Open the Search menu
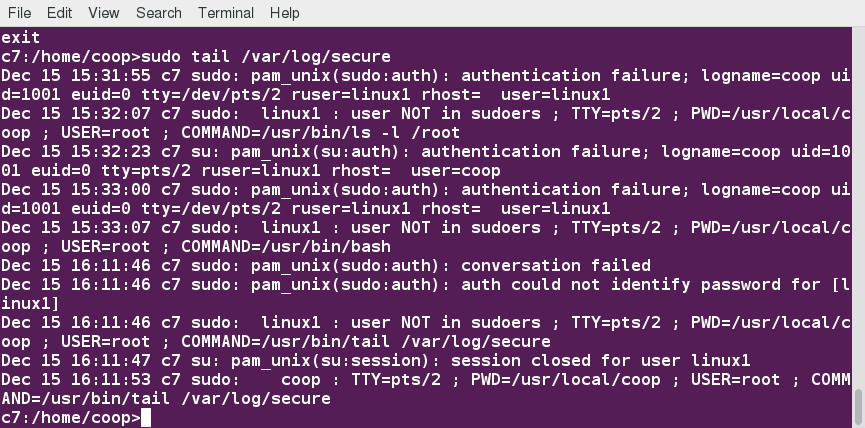 [159, 13]
